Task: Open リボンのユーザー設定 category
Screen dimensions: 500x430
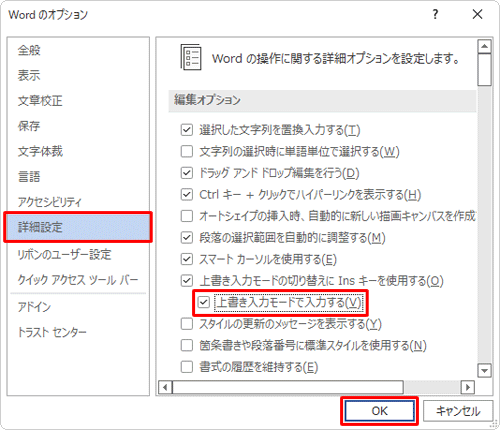Action: pos(78,255)
